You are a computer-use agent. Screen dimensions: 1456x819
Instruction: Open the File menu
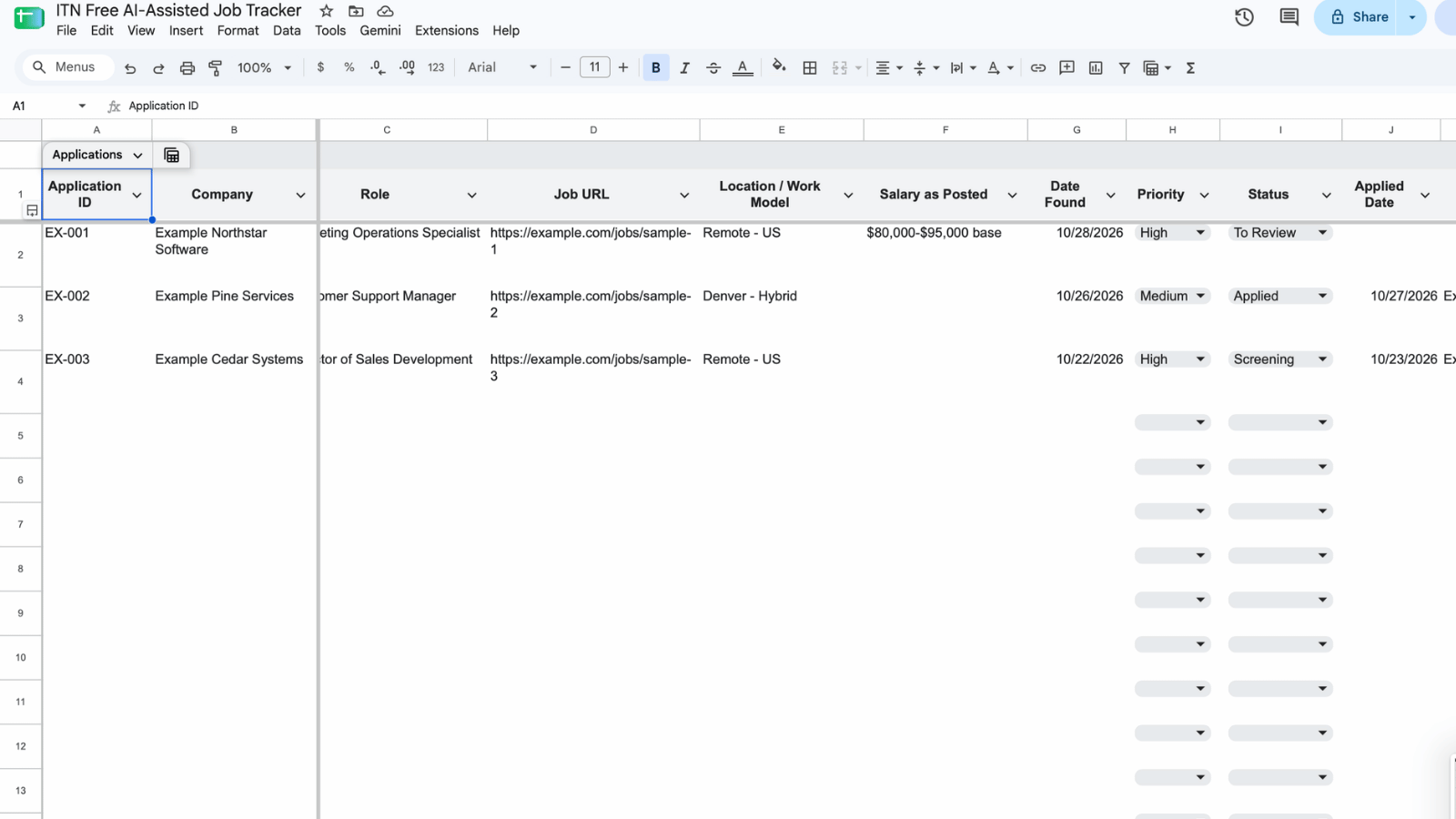(x=66, y=30)
